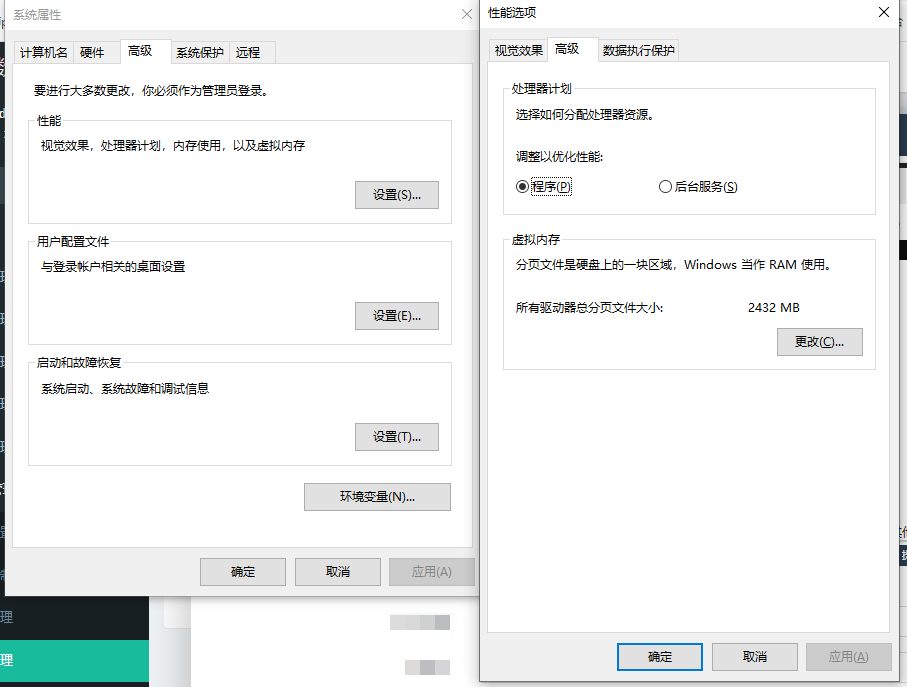Click the 要进行大多数更改 admin notice text

[152, 91]
